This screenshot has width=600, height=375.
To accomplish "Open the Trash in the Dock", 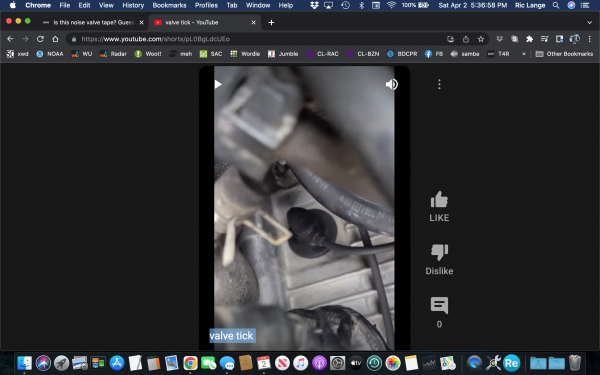I will (x=575, y=363).
